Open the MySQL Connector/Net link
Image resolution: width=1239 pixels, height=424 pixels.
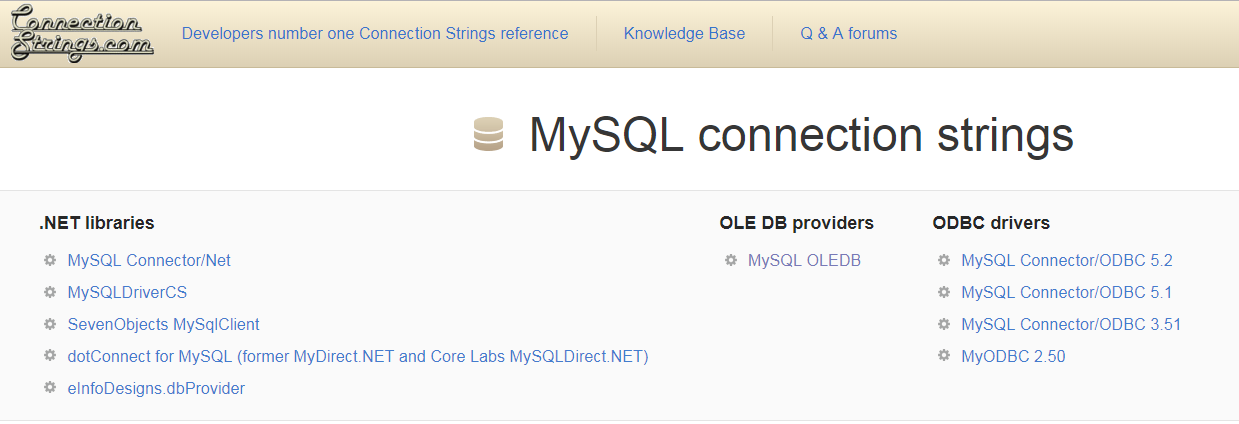149,260
